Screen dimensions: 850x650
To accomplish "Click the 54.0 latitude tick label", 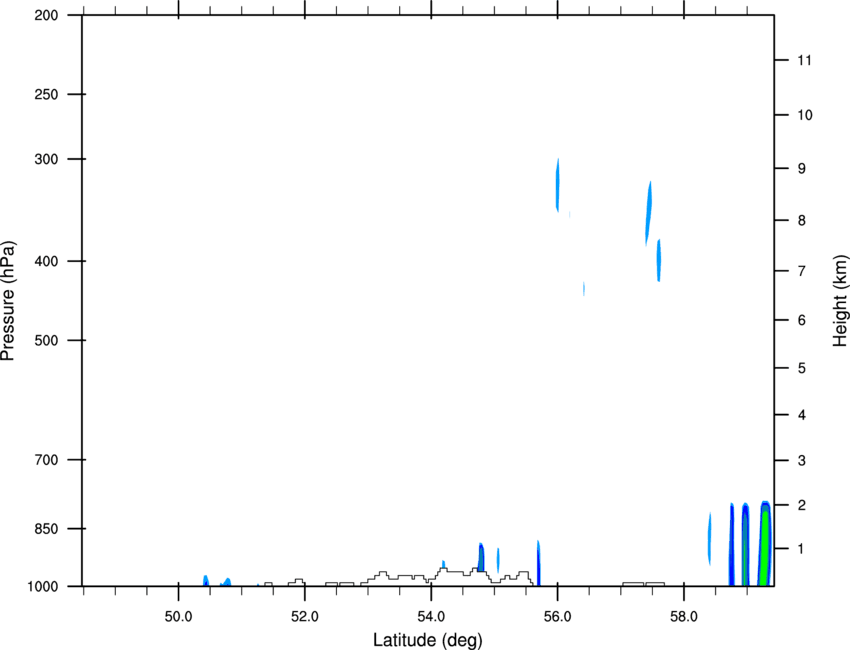I will [x=431, y=617].
